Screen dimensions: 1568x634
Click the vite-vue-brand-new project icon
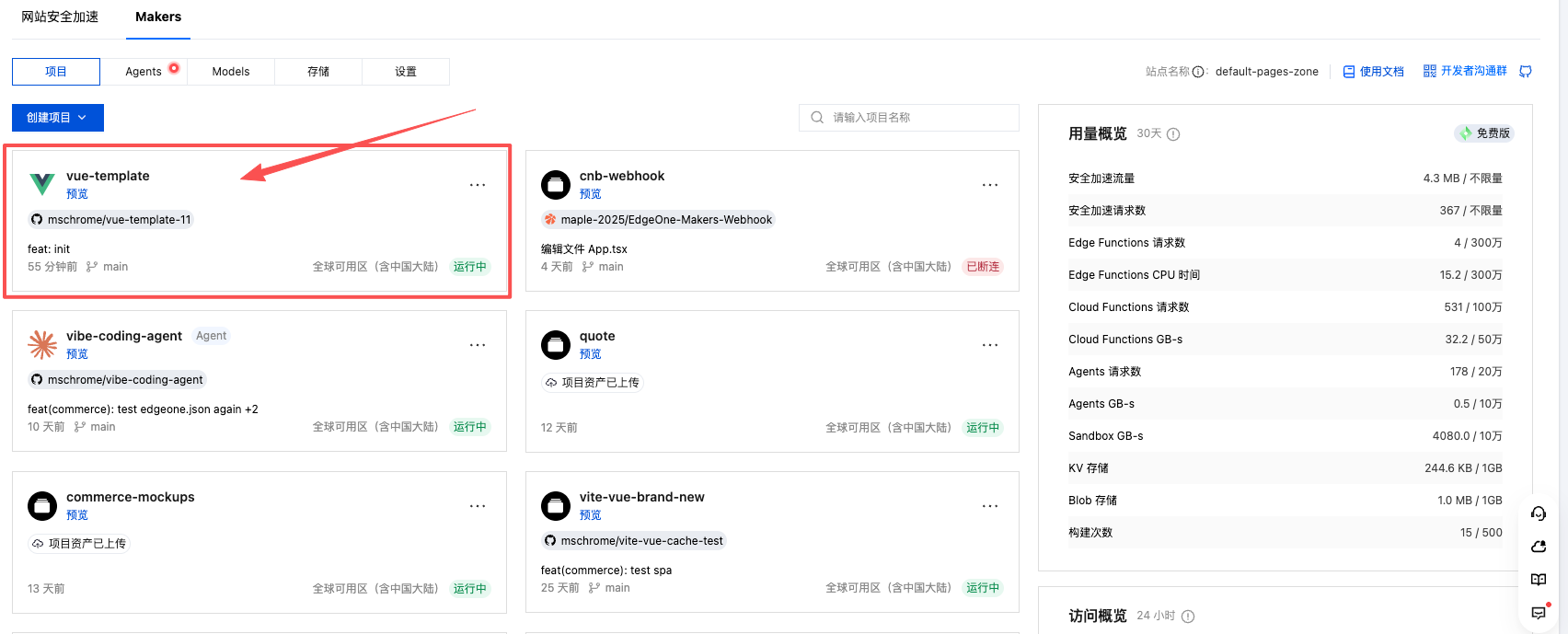556,506
